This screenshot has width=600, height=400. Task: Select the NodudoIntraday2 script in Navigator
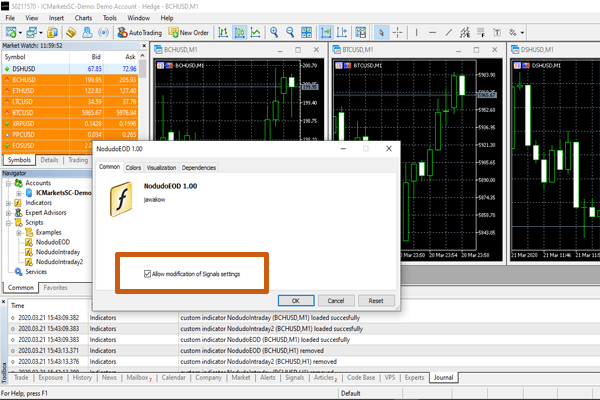[x=59, y=262]
